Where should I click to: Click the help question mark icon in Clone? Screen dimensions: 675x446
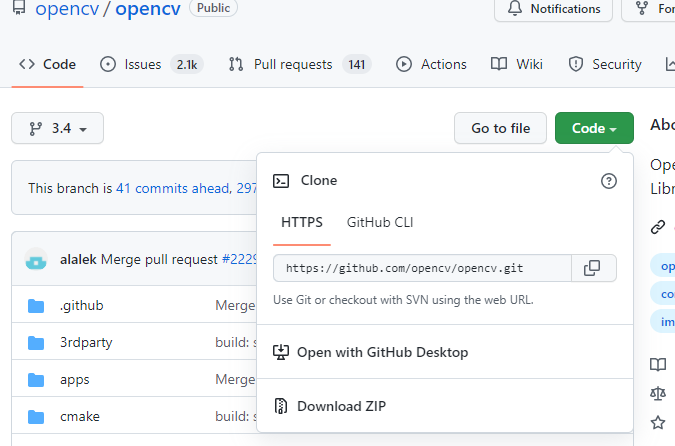[608, 181]
